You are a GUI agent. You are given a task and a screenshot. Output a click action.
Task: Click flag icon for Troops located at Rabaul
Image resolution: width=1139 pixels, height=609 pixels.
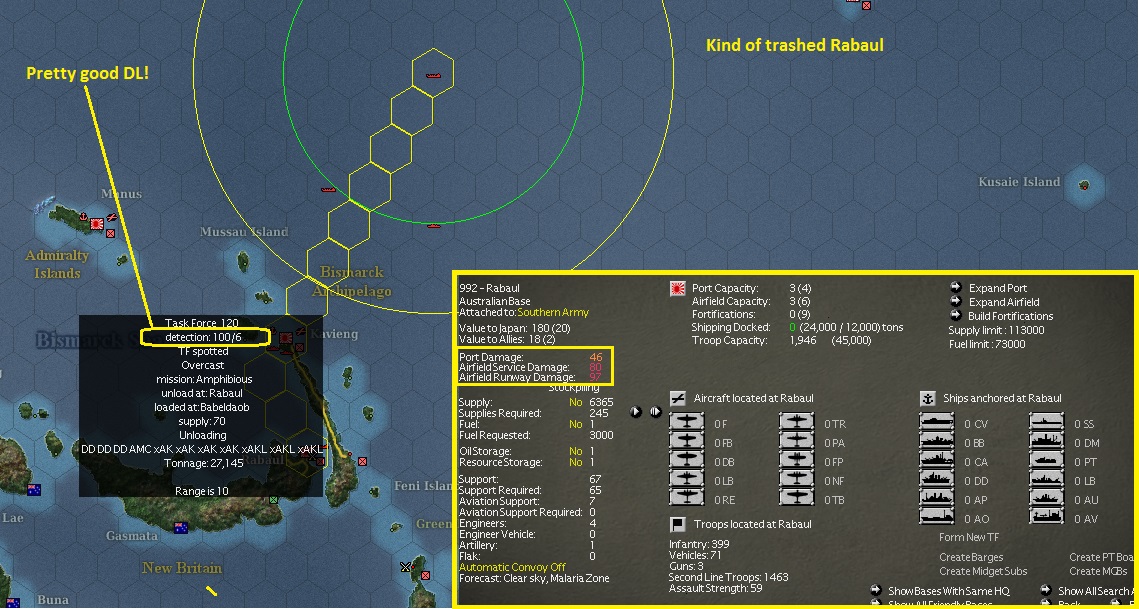tap(678, 524)
